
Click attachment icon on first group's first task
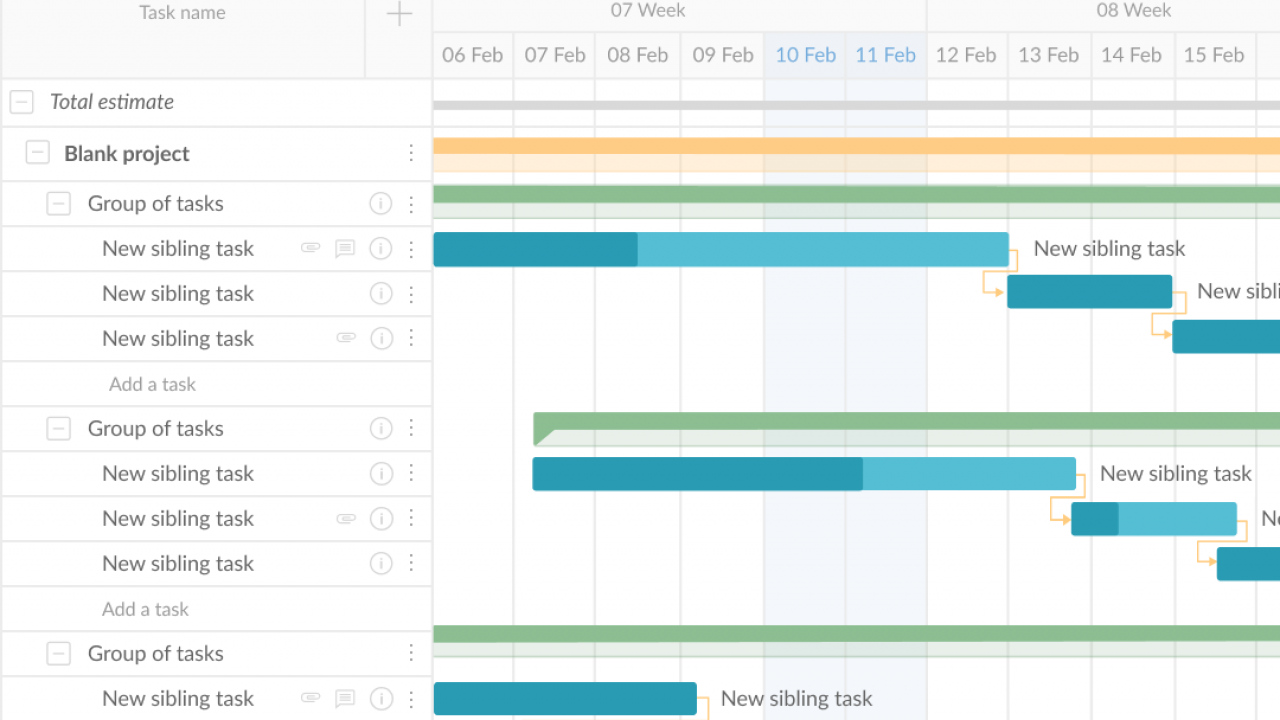pos(311,249)
